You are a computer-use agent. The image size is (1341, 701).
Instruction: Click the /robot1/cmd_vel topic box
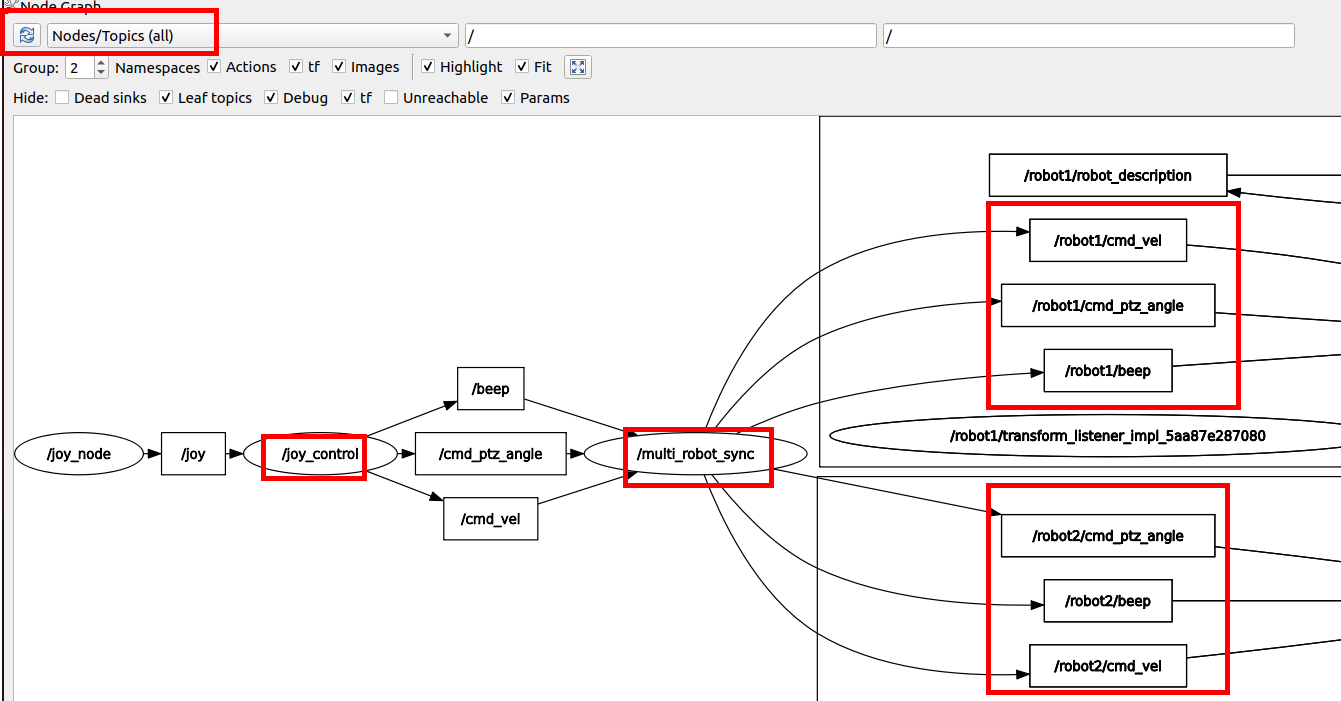click(1108, 240)
